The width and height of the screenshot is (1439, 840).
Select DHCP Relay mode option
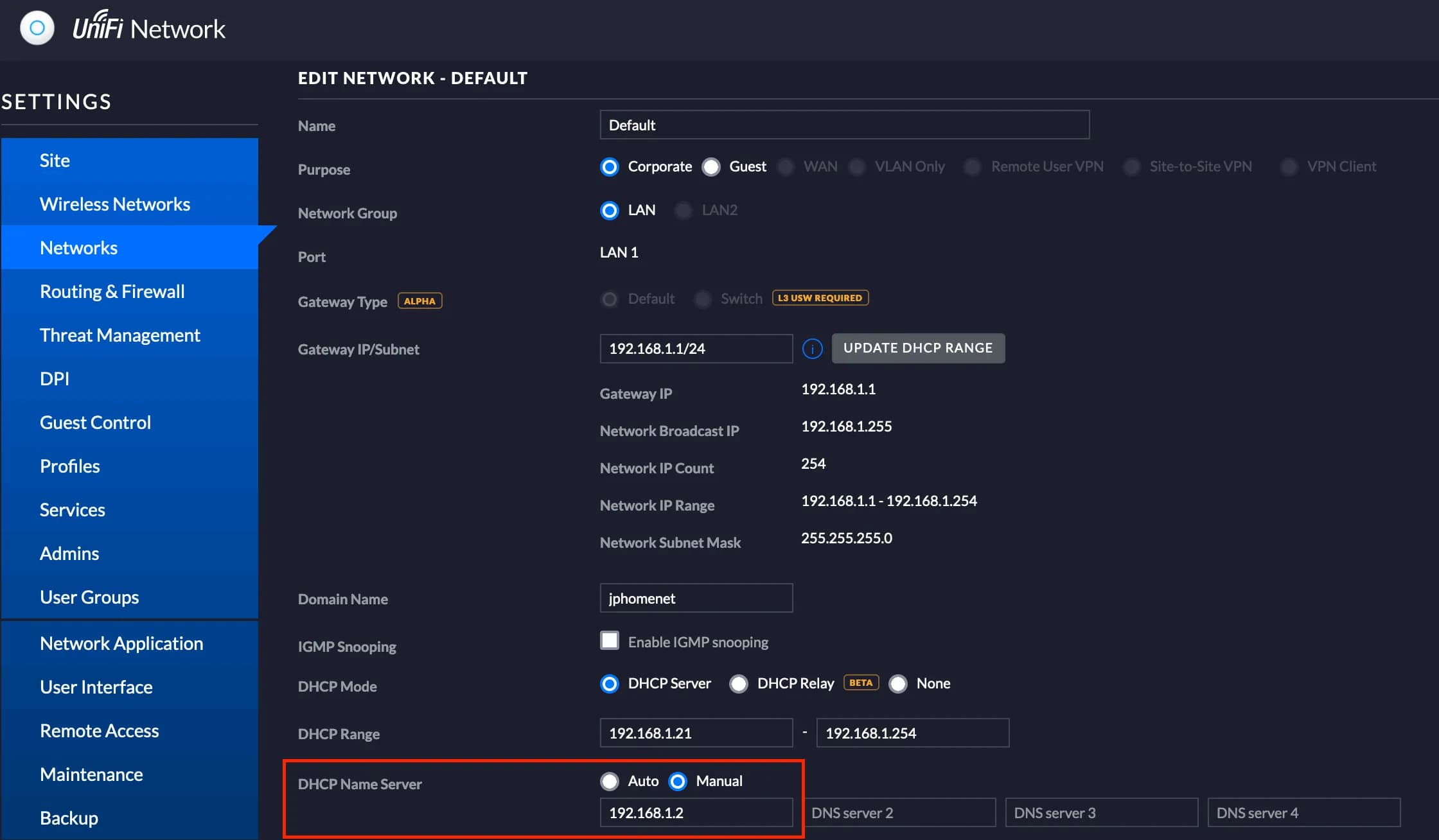[739, 682]
